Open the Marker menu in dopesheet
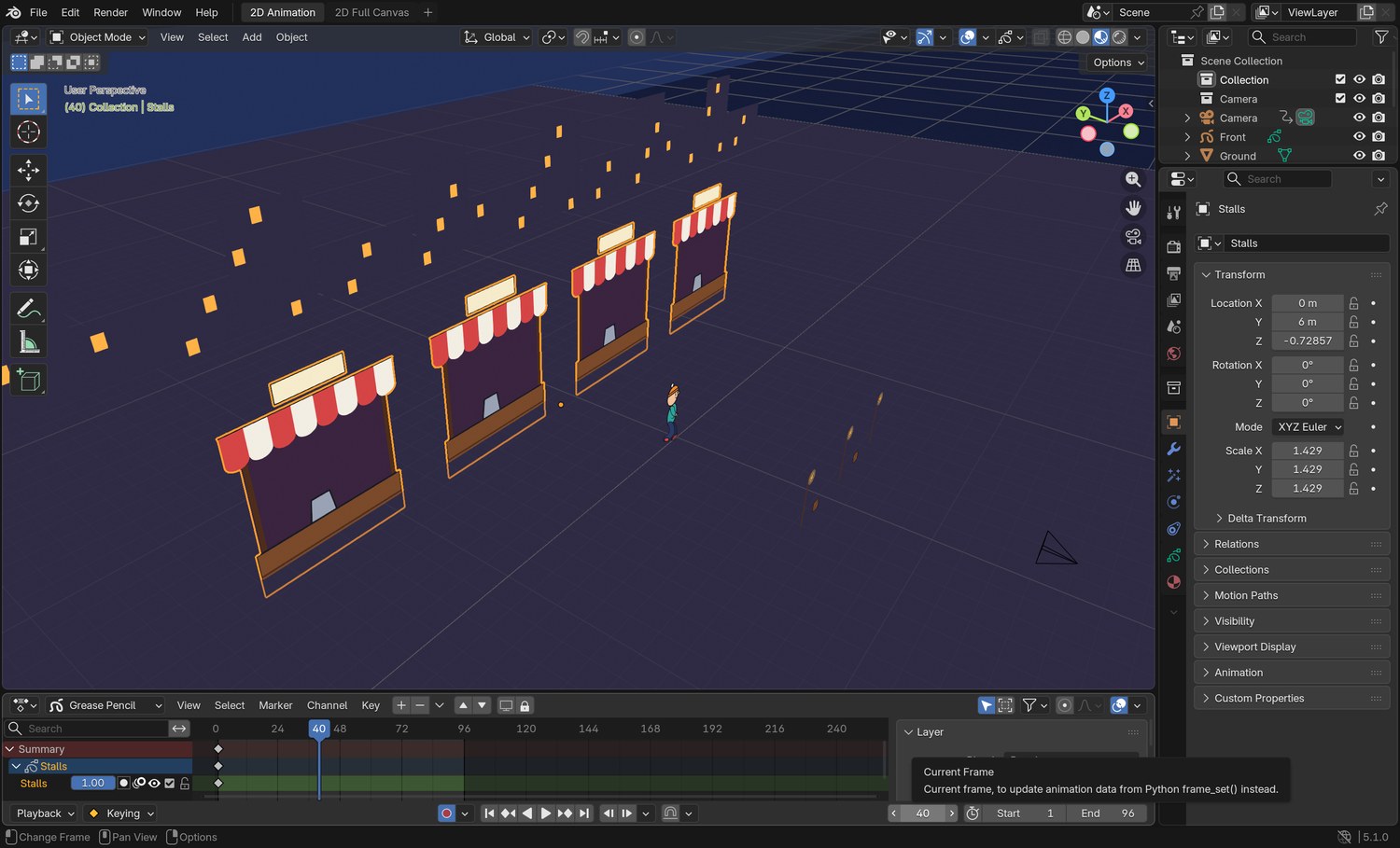 [x=275, y=705]
